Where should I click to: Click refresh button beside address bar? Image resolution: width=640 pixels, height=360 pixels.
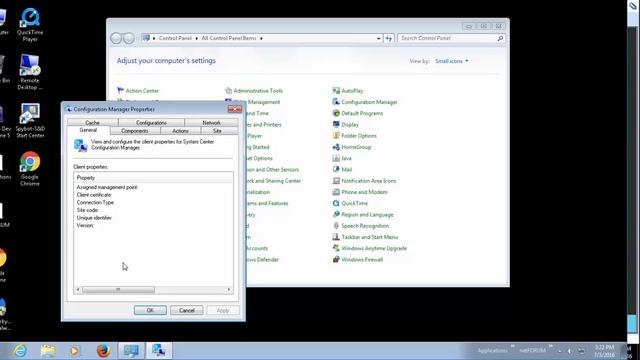click(x=389, y=38)
